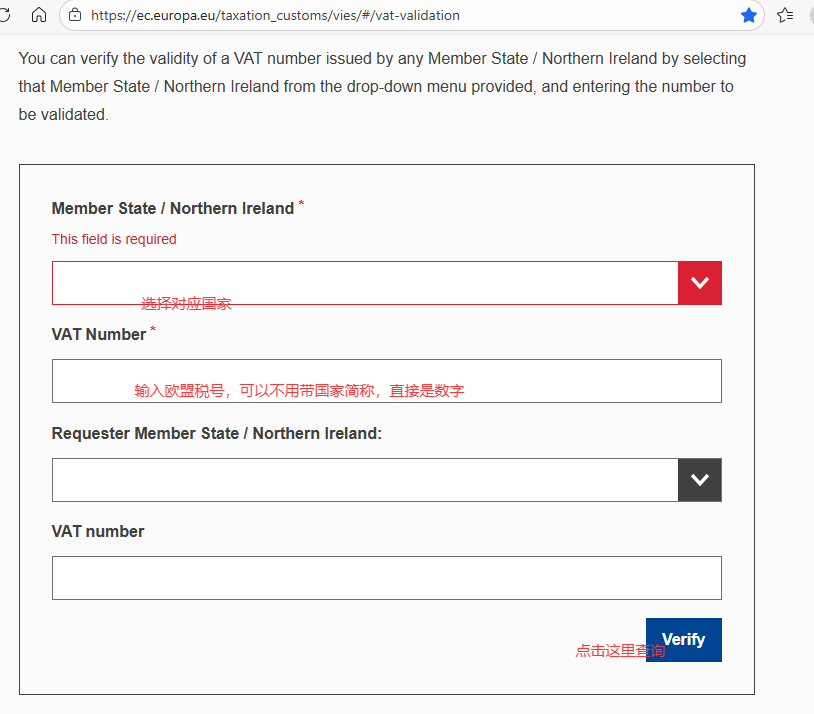The image size is (814, 714).
Task: Click the 'Member State / Northern Ireland' label
Action: click(173, 209)
